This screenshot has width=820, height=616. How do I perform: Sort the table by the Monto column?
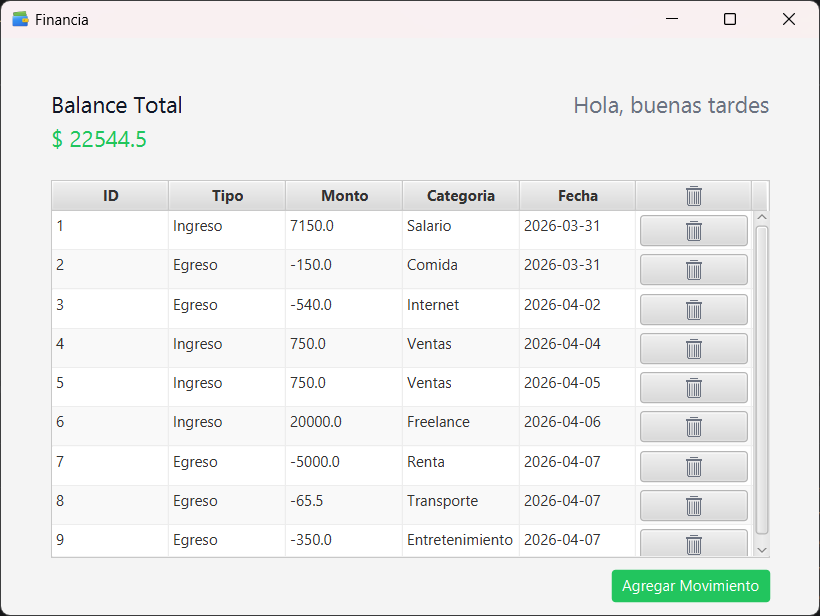point(343,195)
